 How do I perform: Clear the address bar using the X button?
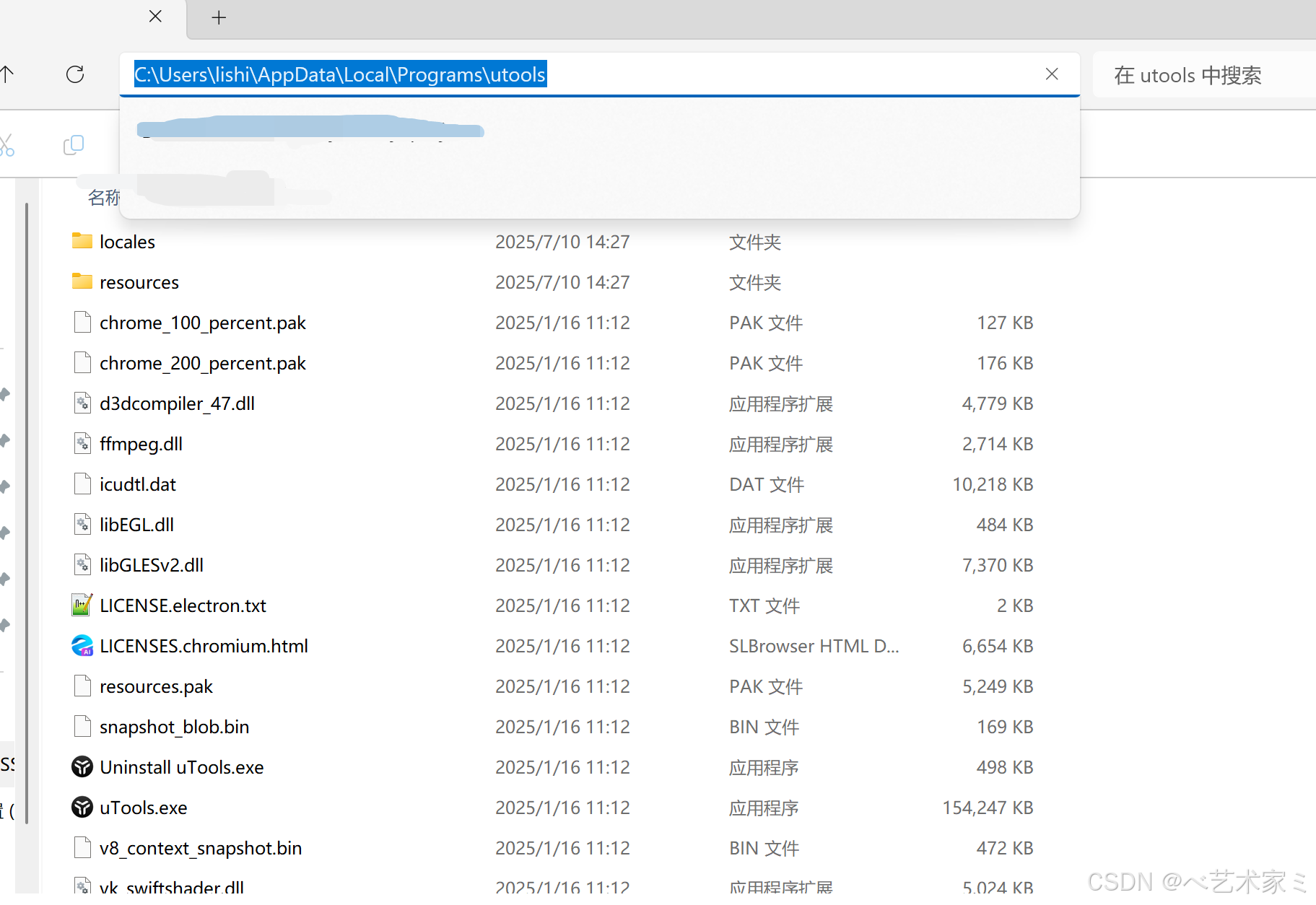tap(1052, 74)
